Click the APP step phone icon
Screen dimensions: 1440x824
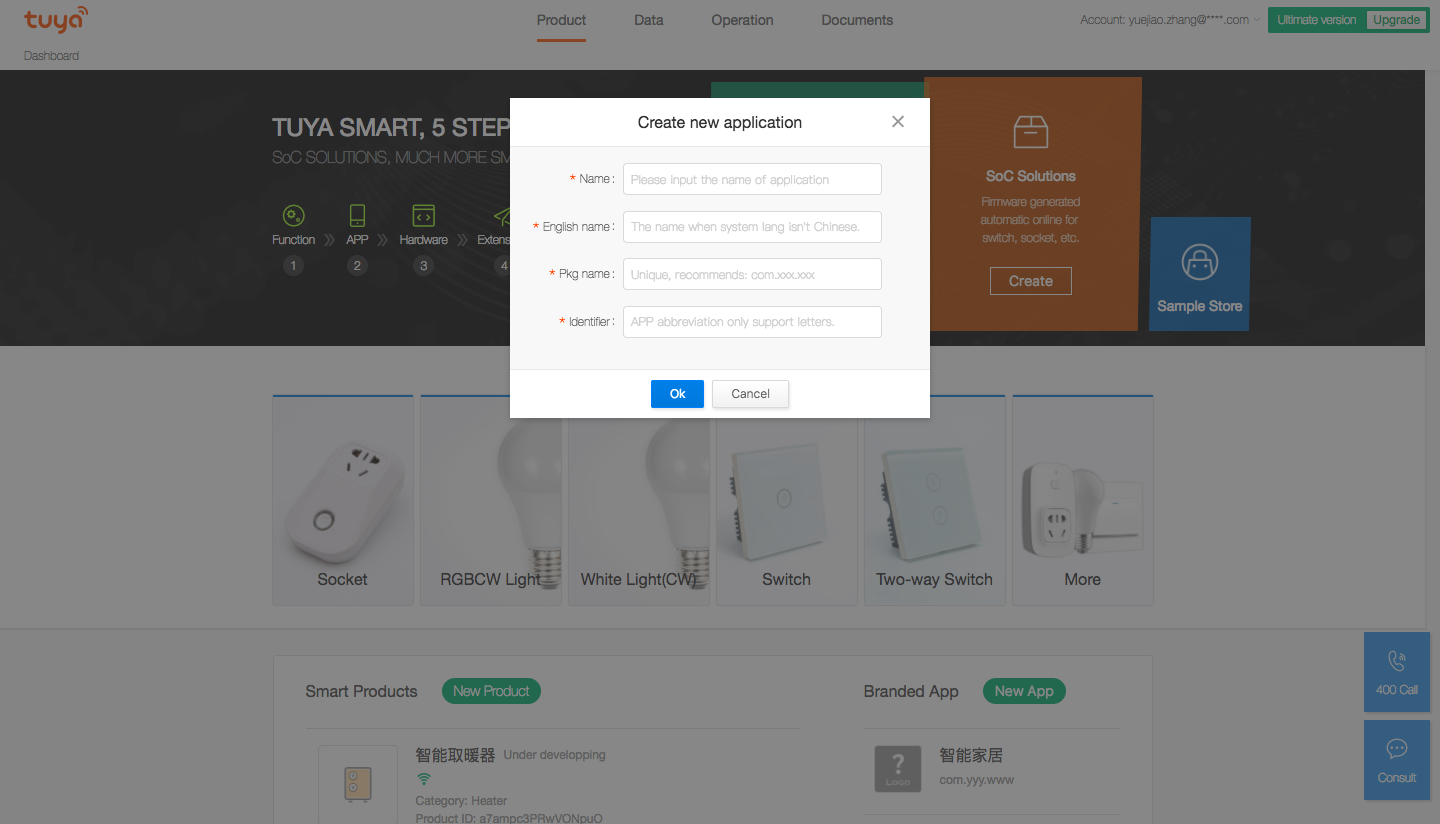[x=357, y=215]
